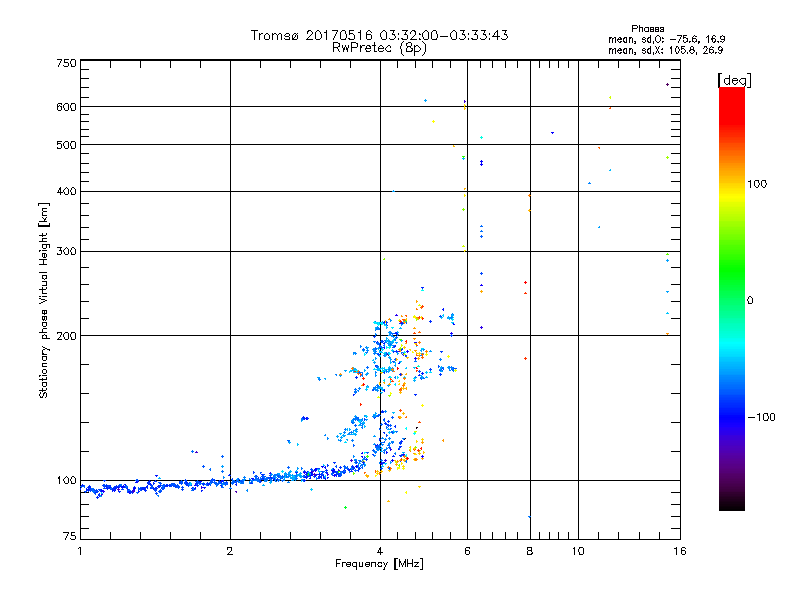This screenshot has width=800, height=600.
Task: Click the 'mean, sd,X: 105.8, 26.9' statistic
Action: (665, 50)
